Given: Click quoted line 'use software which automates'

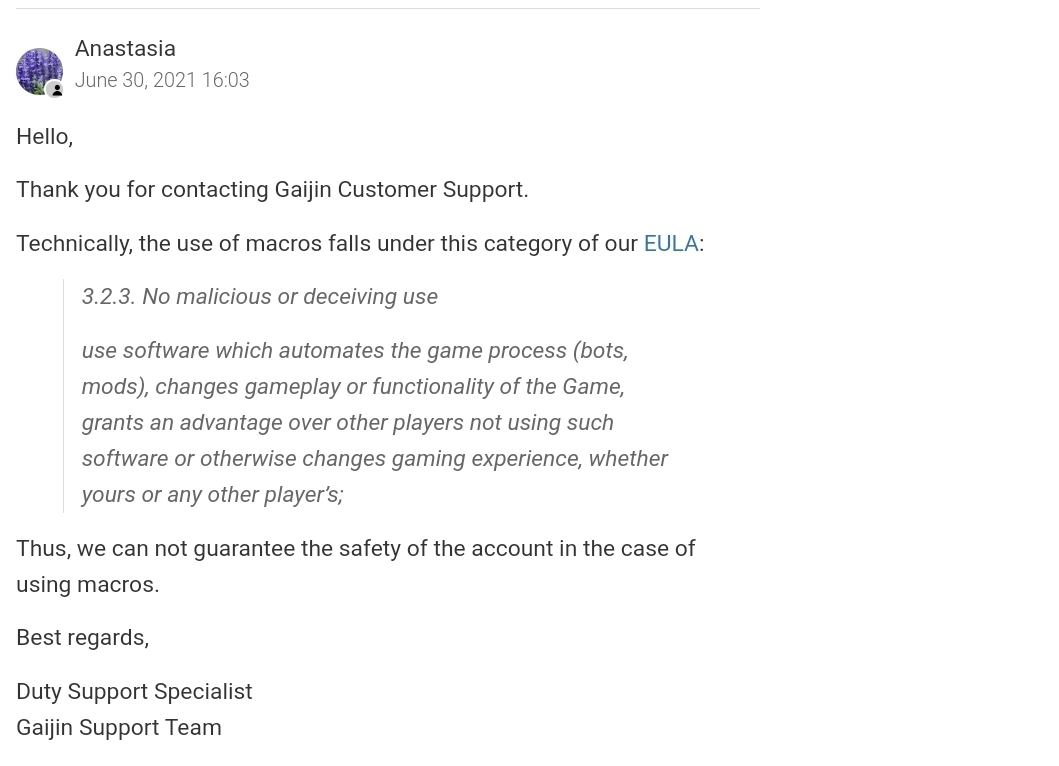Looking at the screenshot, I should click(x=355, y=351).
